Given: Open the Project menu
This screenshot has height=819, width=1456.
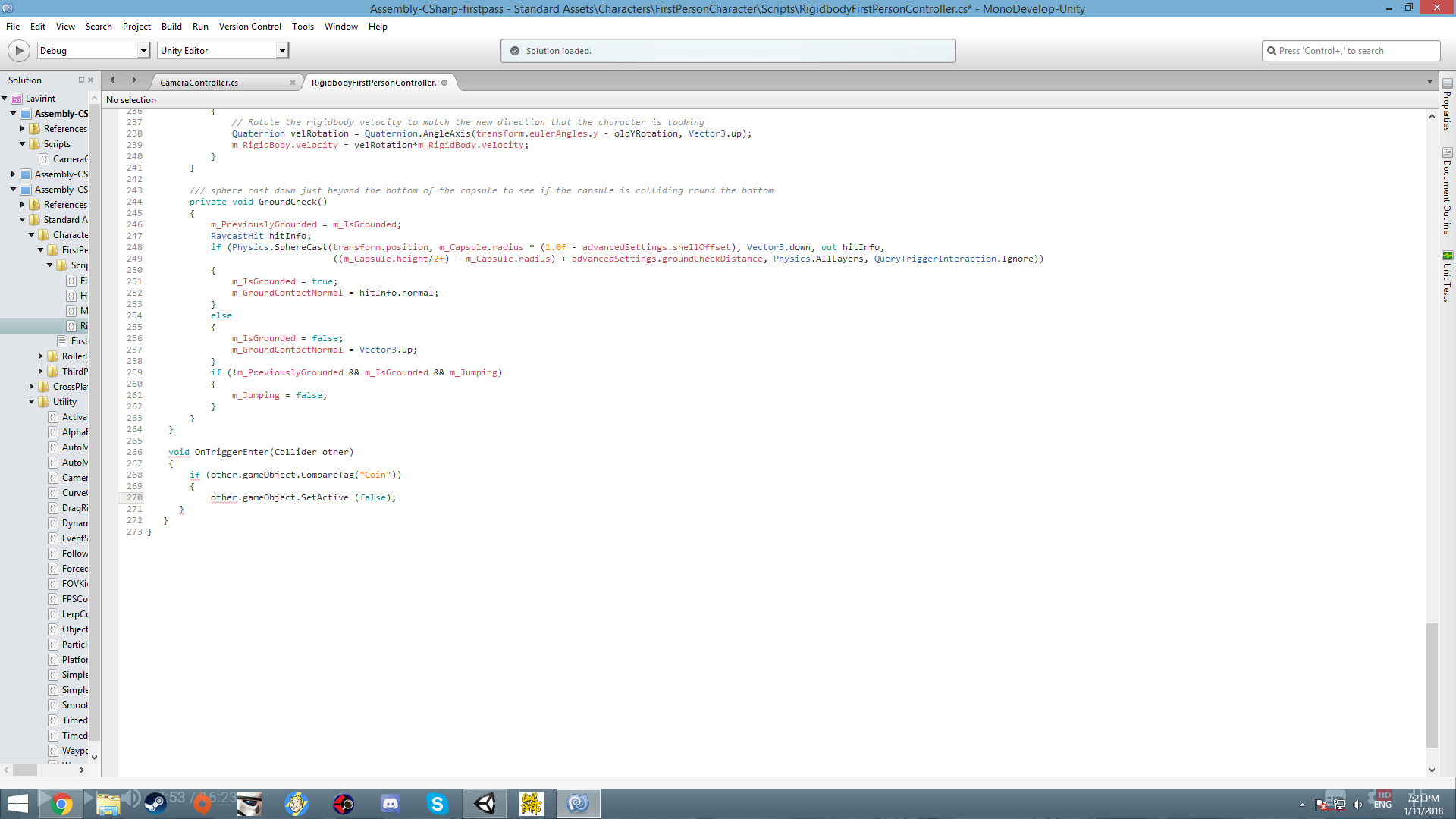Looking at the screenshot, I should [x=136, y=27].
